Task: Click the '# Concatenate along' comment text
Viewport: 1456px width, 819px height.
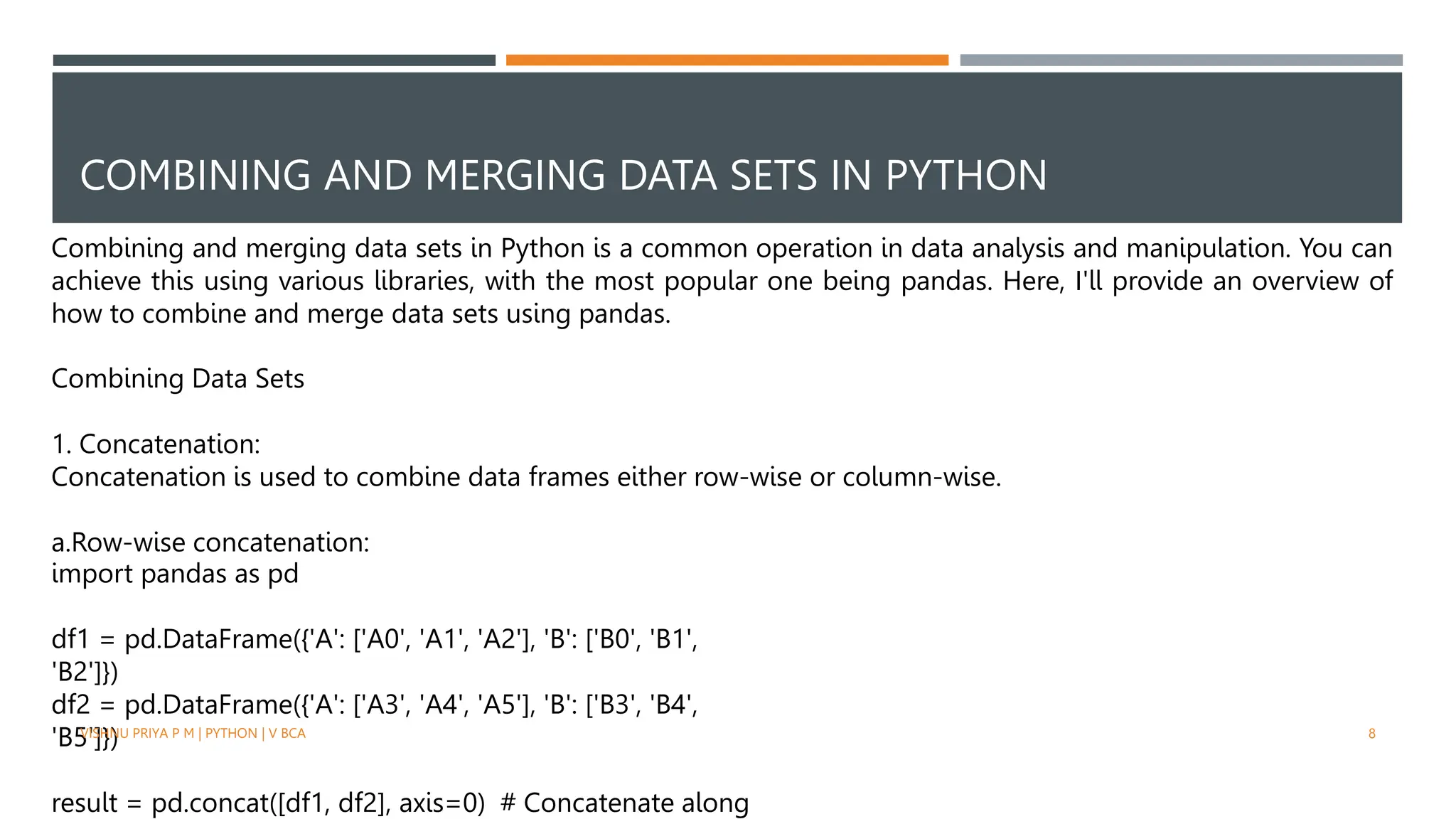Action: pyautogui.click(x=624, y=803)
